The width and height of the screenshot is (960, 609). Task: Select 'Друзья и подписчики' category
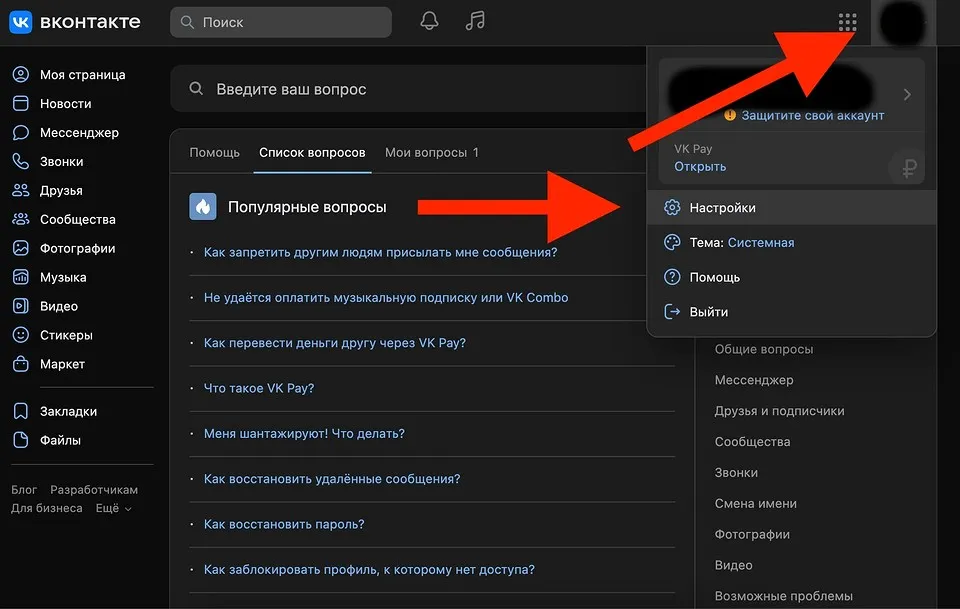pyautogui.click(x=779, y=411)
